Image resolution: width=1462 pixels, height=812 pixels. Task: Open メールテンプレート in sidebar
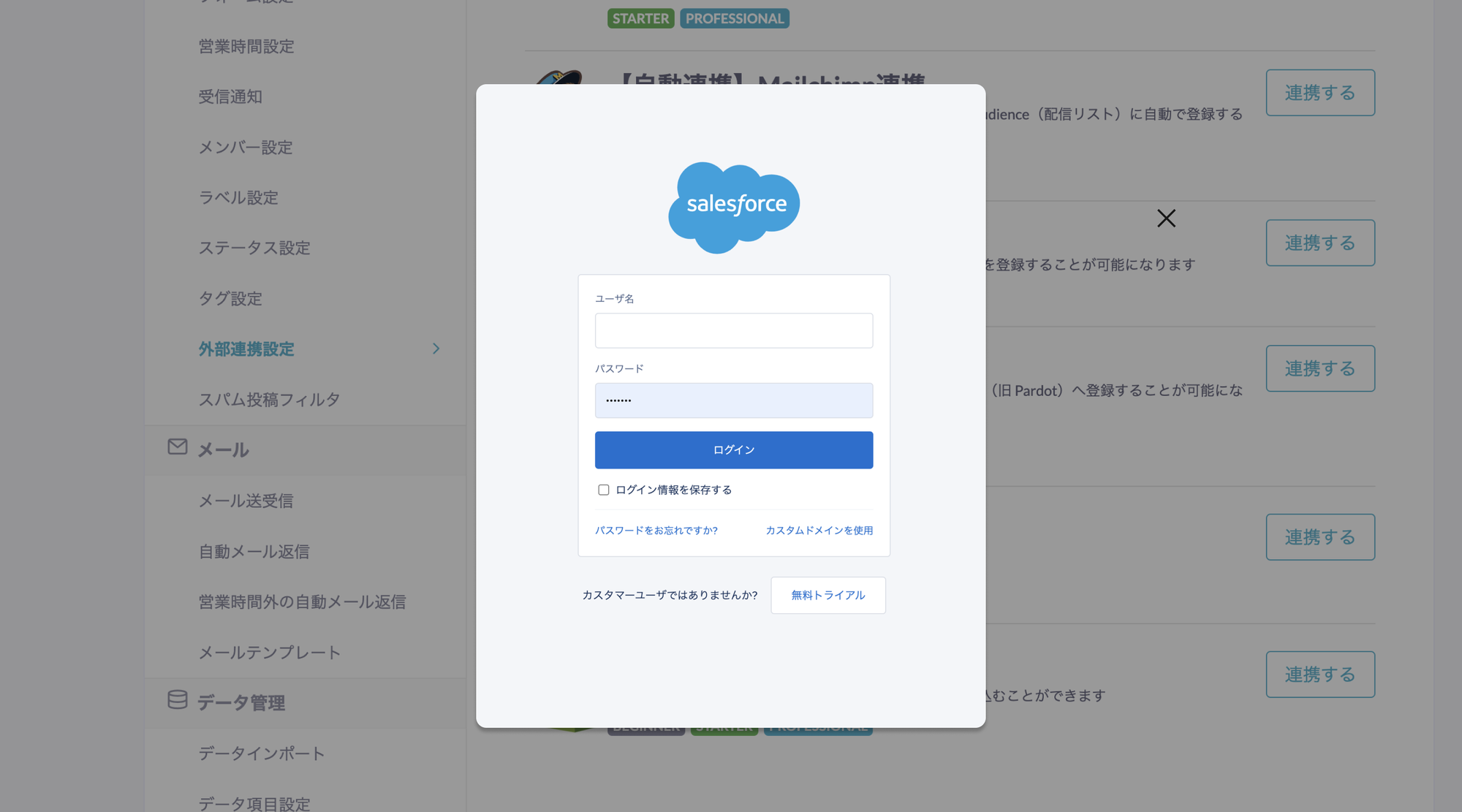270,652
